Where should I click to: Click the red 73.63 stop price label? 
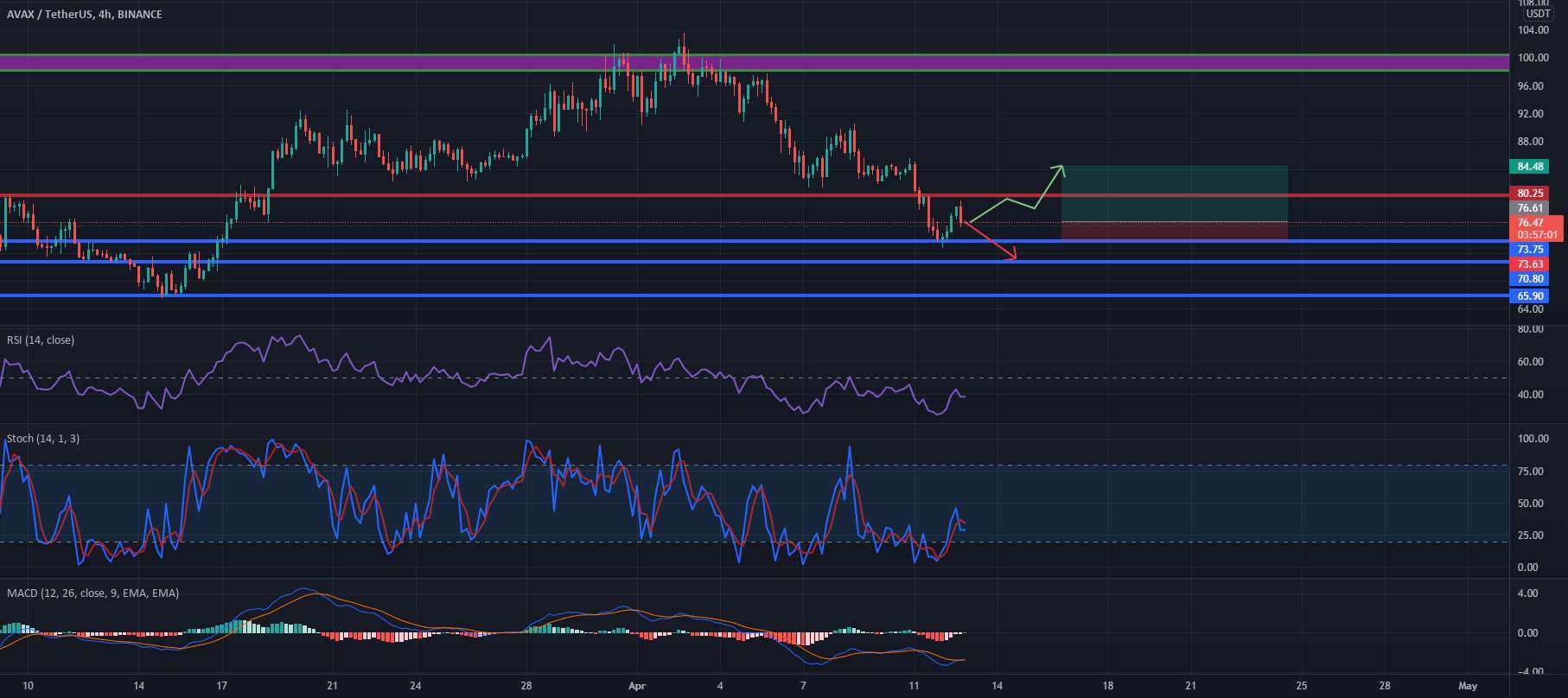click(x=1530, y=264)
